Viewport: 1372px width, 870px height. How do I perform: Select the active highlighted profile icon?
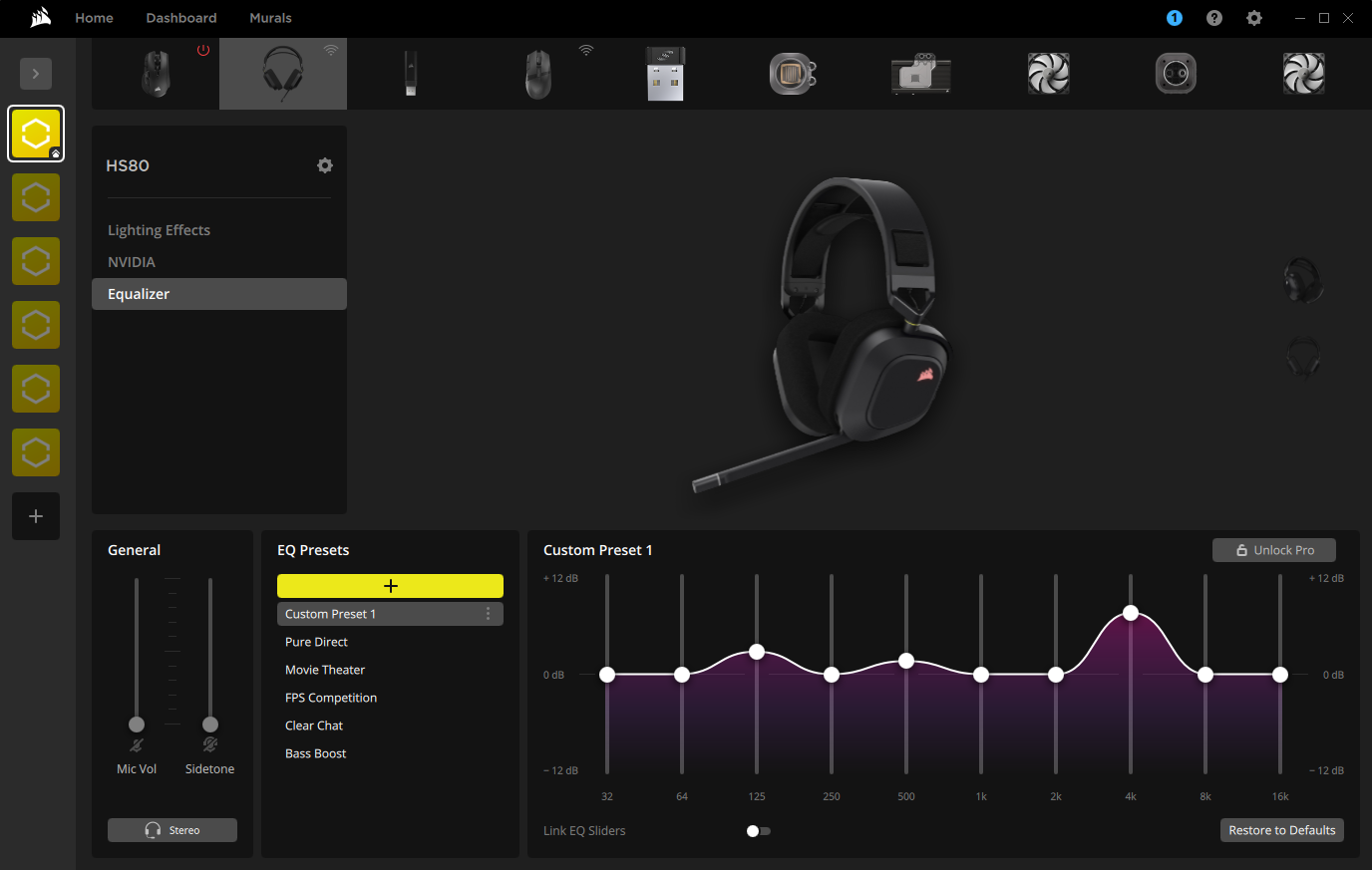click(36, 134)
